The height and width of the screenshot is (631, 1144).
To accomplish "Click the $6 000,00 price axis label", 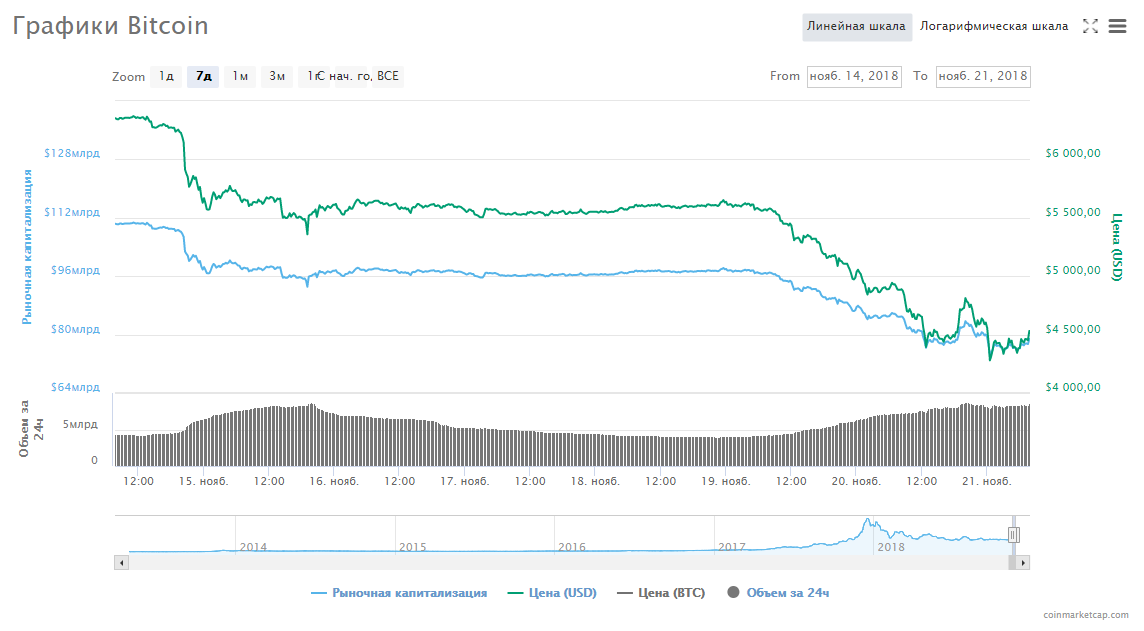I will coord(1072,153).
